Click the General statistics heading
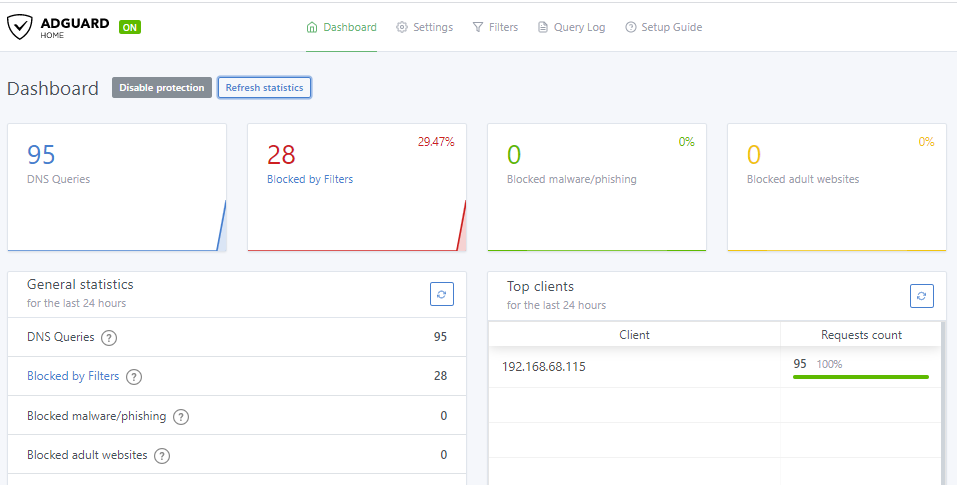Image resolution: width=957 pixels, height=485 pixels. point(80,284)
